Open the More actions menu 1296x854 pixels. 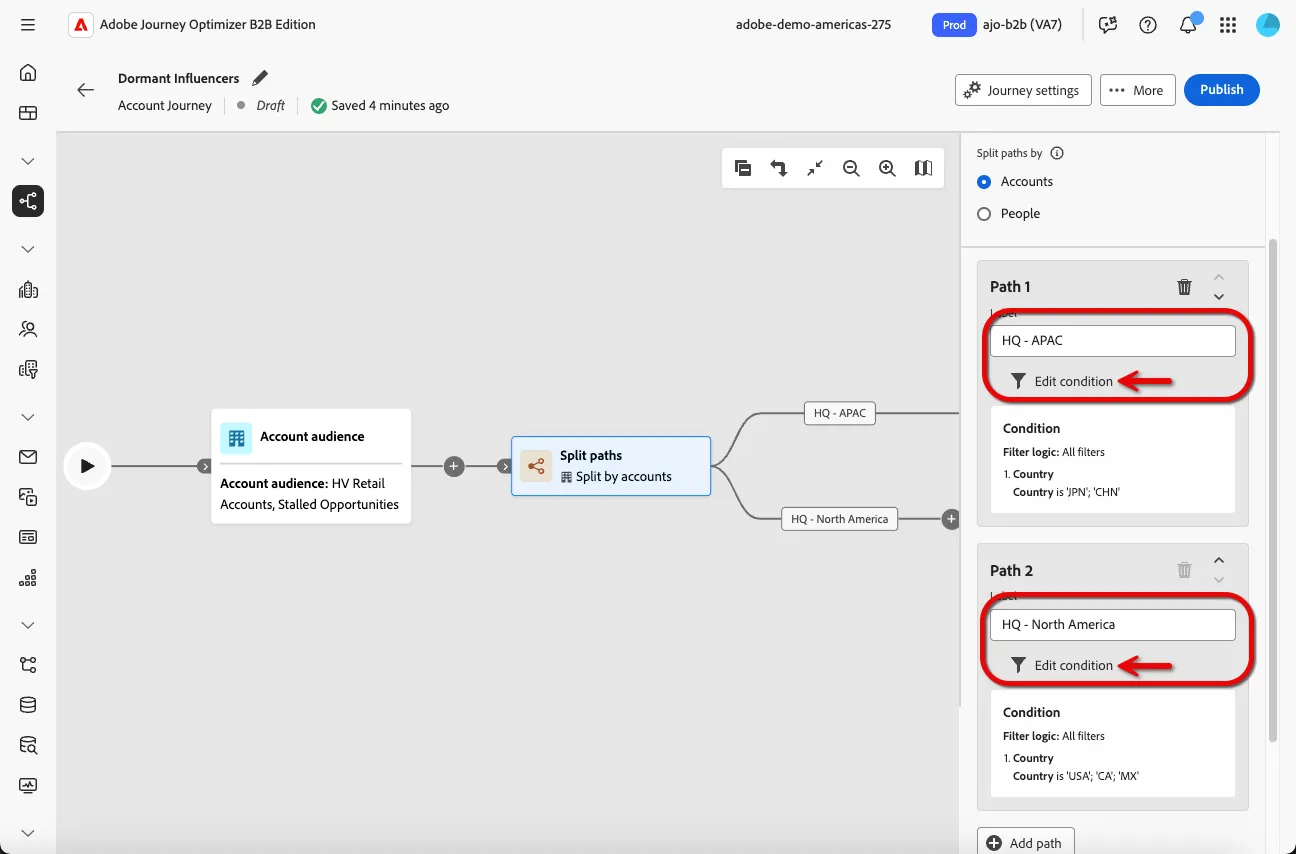[x=1137, y=90]
